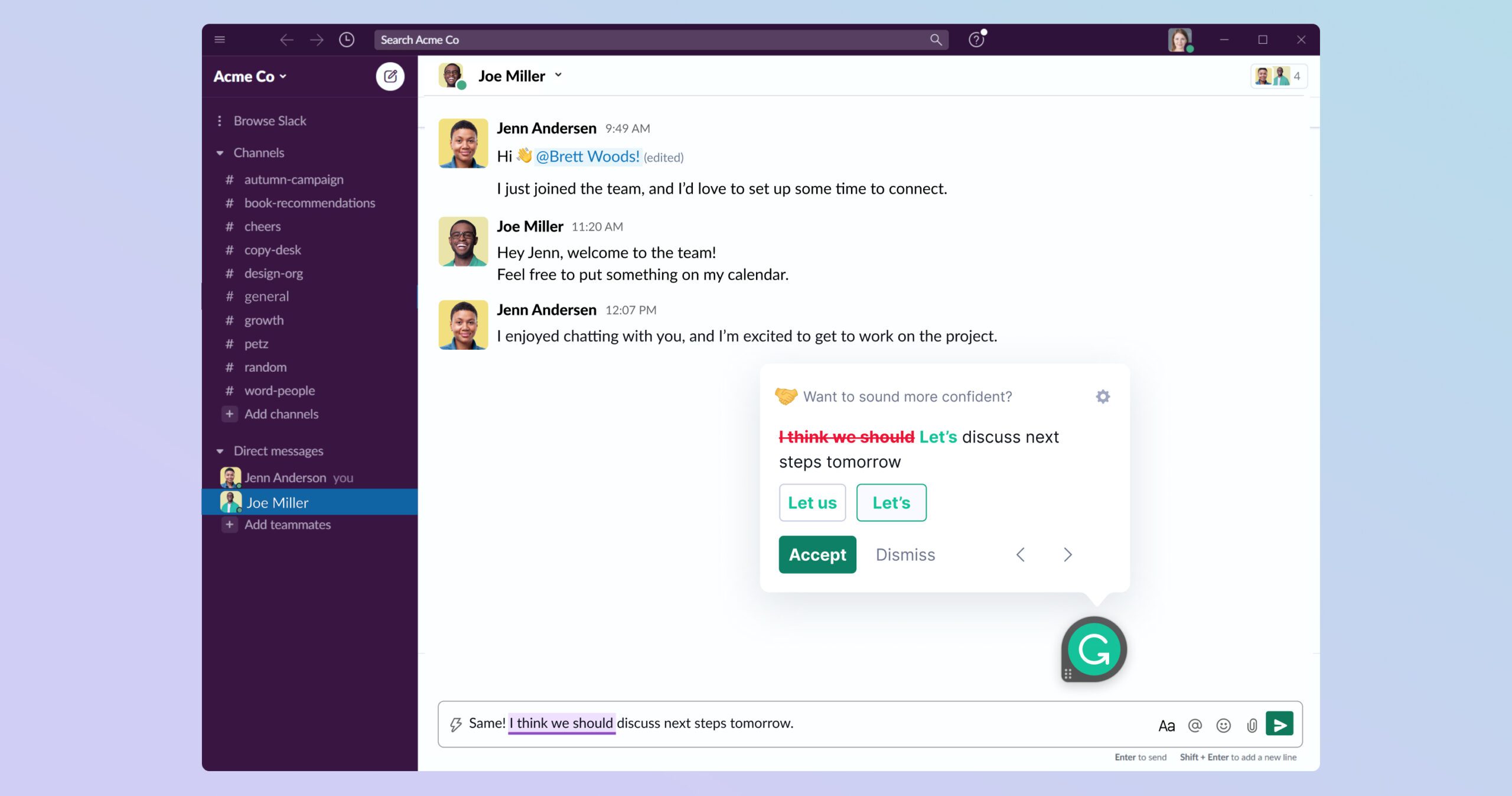The image size is (1512, 796).
Task: Dismiss the Grammarly suggestion
Action: 905,555
